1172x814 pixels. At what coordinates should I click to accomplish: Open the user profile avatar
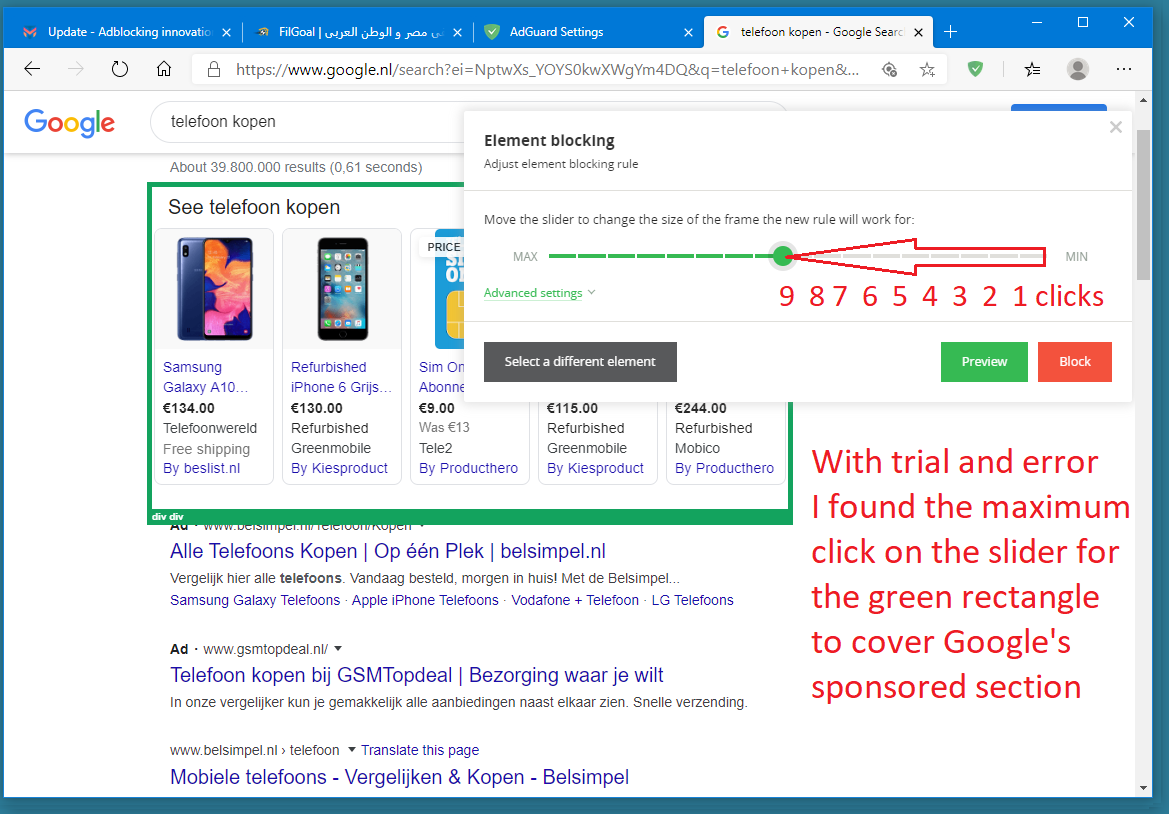(x=1078, y=70)
